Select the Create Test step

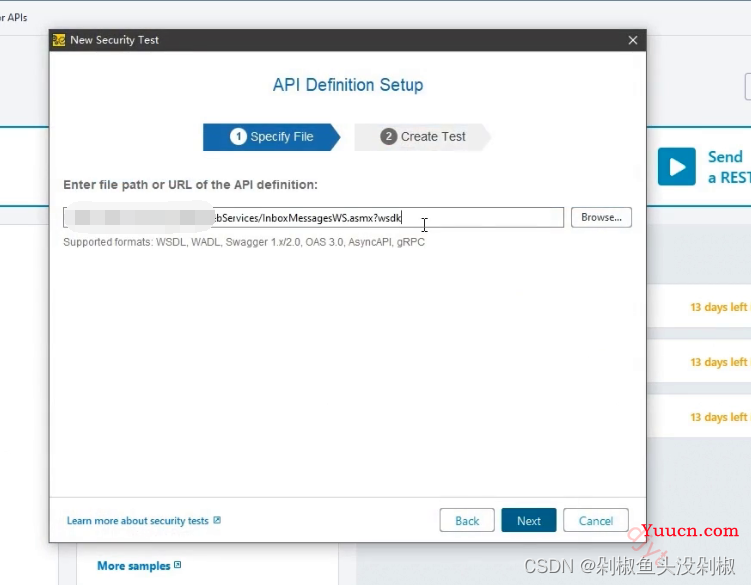tap(422, 137)
